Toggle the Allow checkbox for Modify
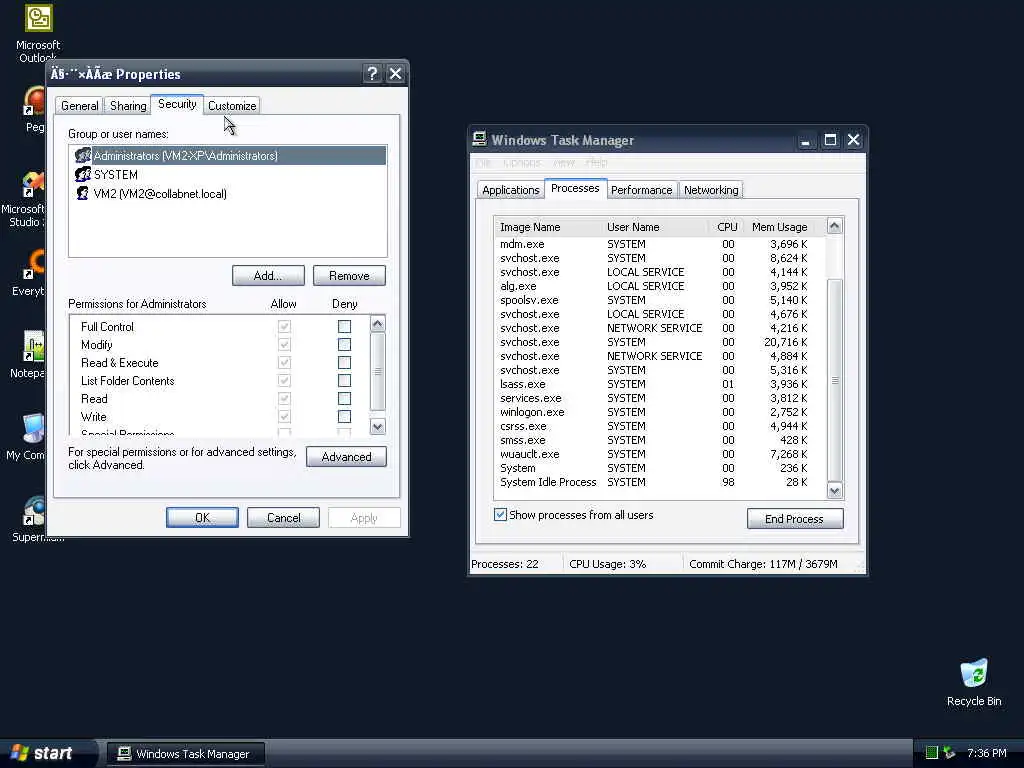1024x768 pixels. point(284,344)
